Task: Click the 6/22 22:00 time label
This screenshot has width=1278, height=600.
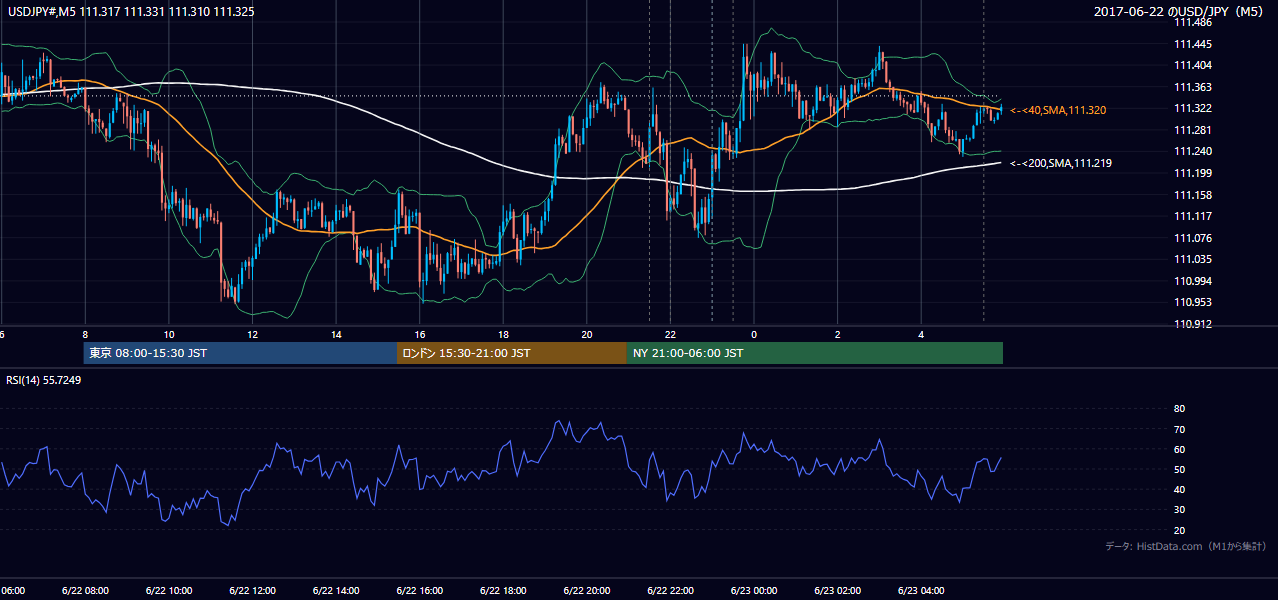Action: coord(670,591)
